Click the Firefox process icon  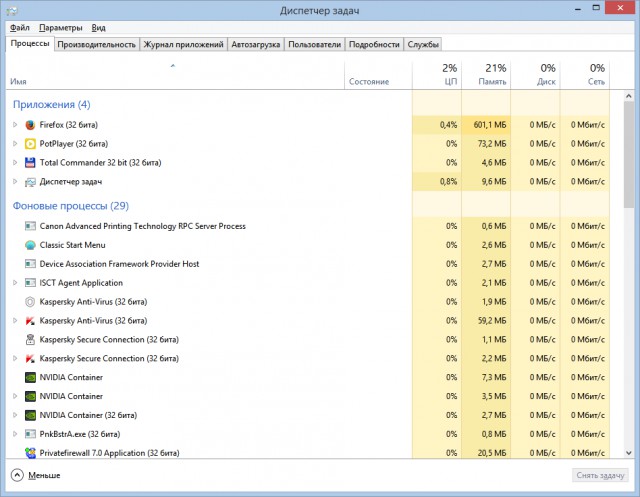pos(30,125)
